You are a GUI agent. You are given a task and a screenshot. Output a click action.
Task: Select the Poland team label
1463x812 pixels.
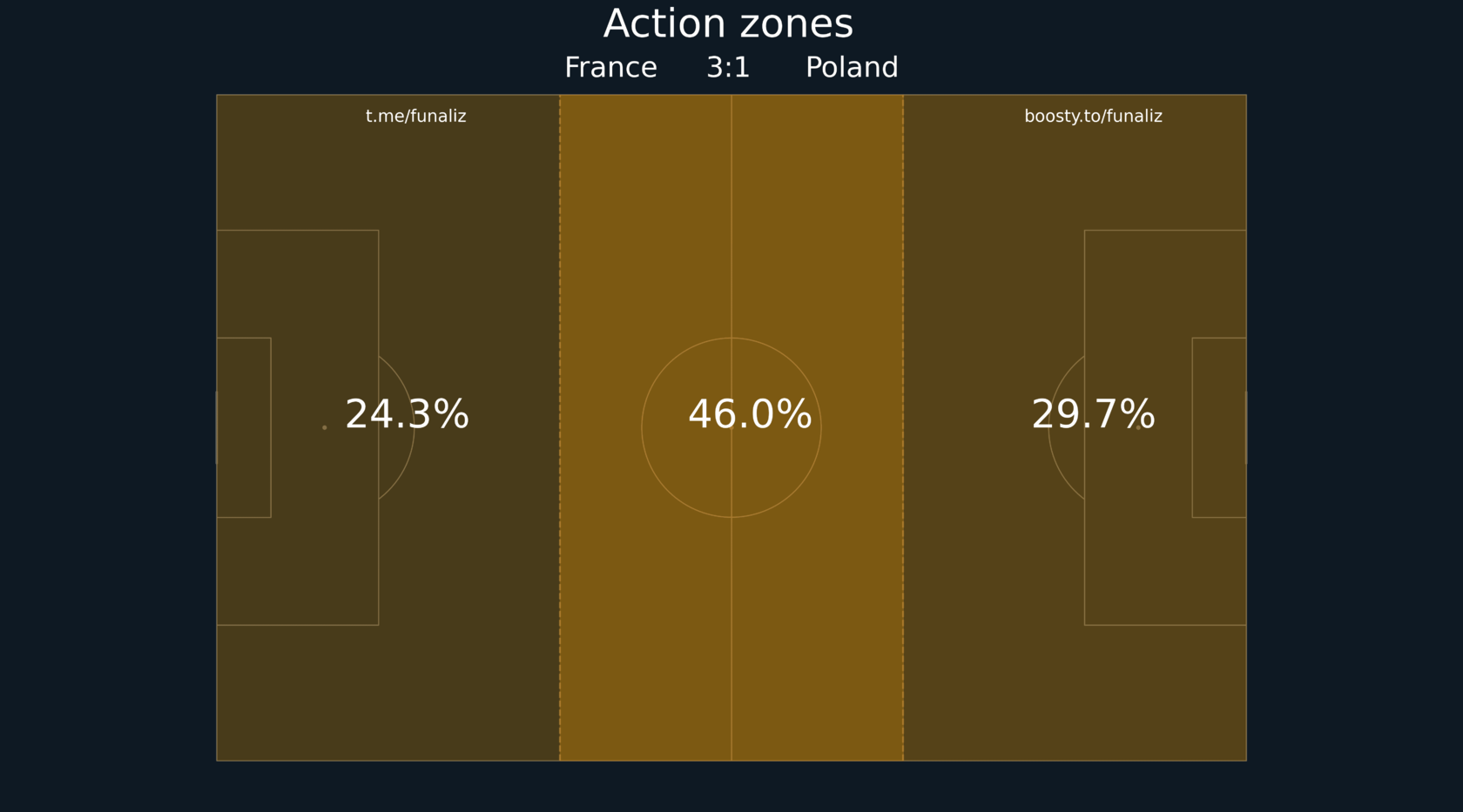(x=852, y=68)
